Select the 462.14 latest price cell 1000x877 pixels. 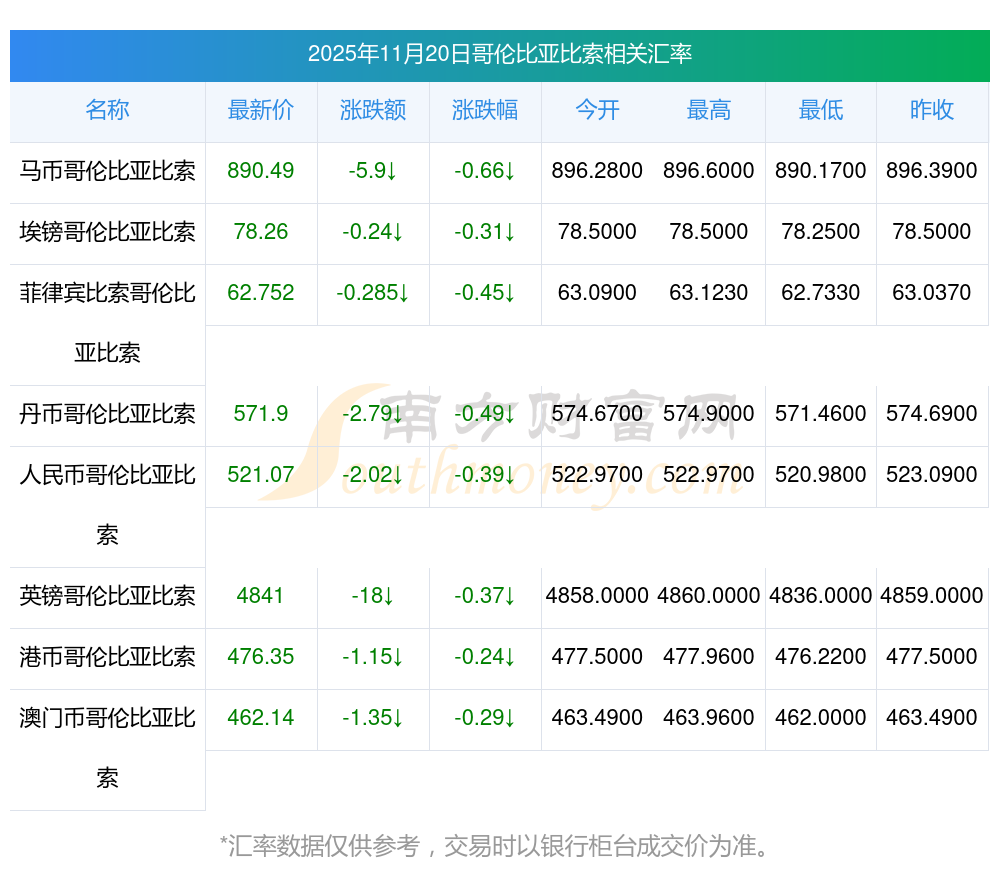pos(261,718)
